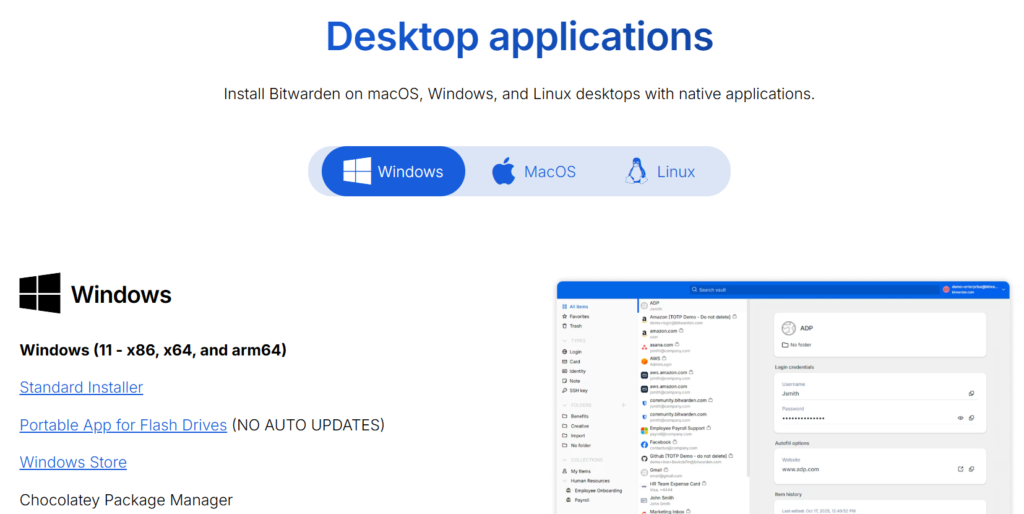The width and height of the screenshot is (1024, 514).
Task: Switch to the MacOS tab
Action: click(534, 172)
